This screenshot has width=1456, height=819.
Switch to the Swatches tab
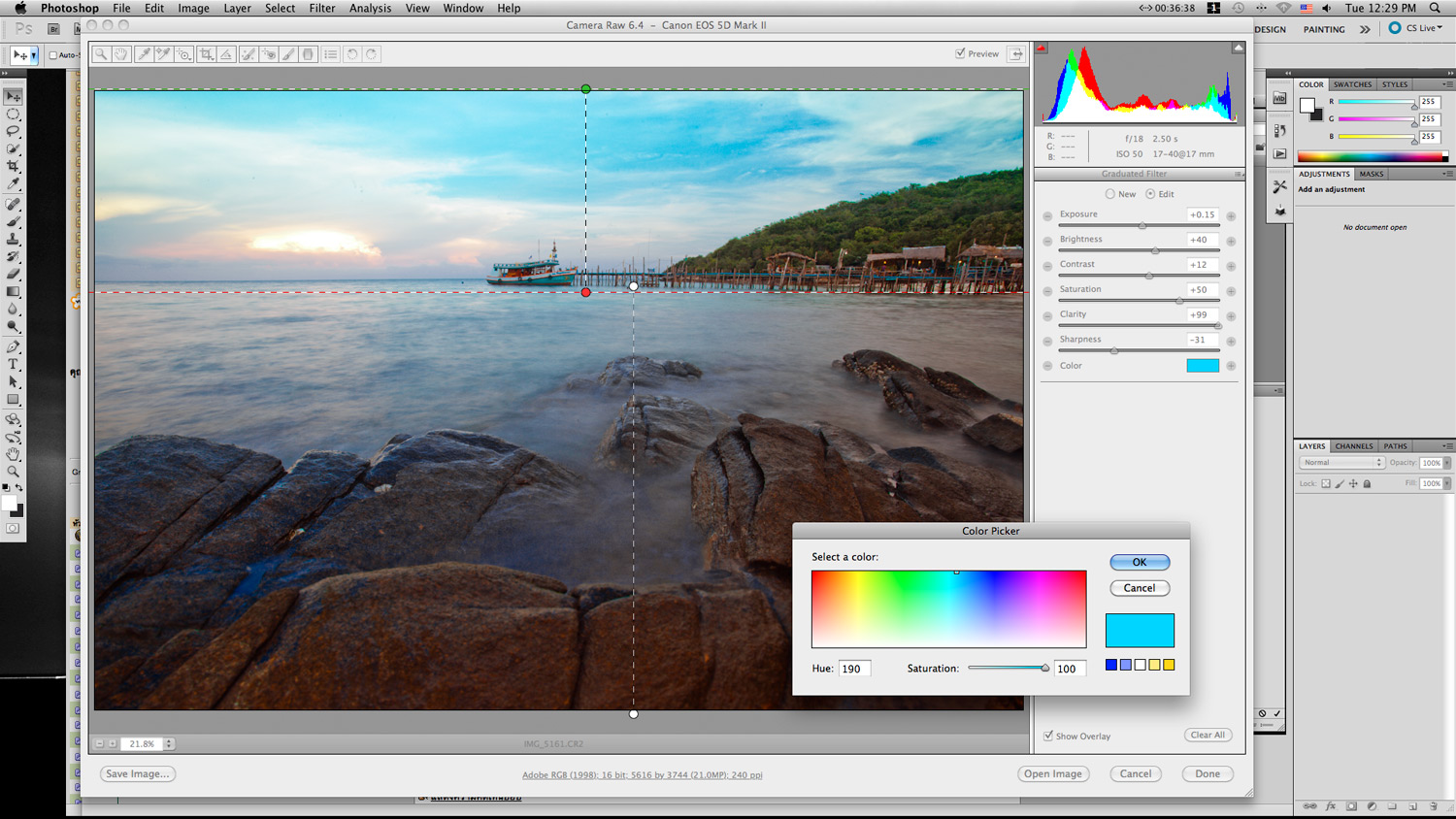pos(1351,84)
